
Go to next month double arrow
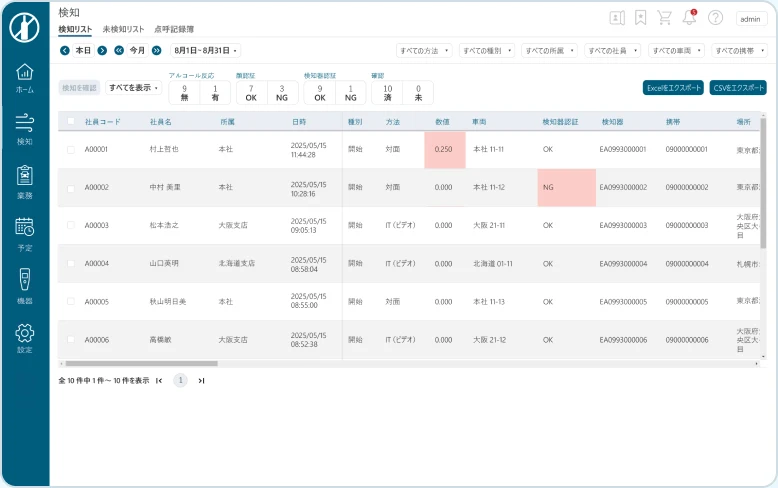click(156, 51)
